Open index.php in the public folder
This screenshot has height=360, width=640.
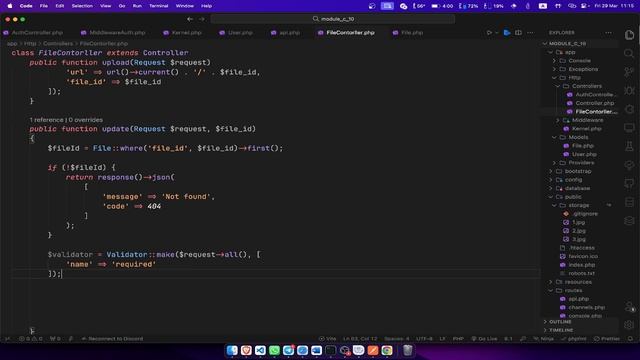coord(581,265)
